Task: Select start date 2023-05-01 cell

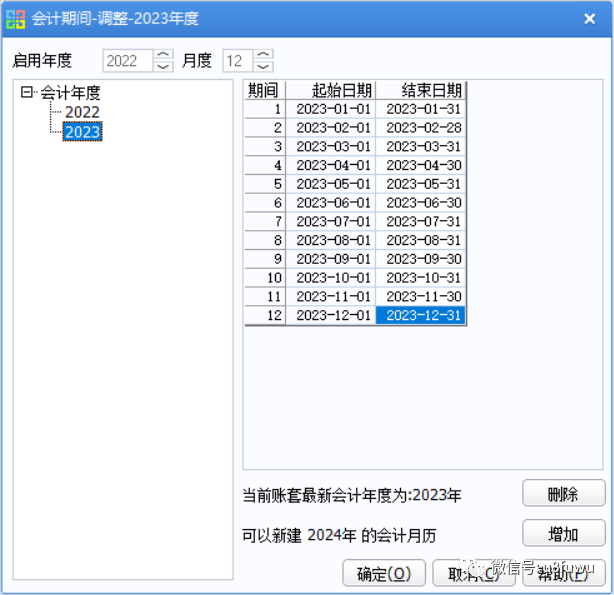Action: [331, 184]
